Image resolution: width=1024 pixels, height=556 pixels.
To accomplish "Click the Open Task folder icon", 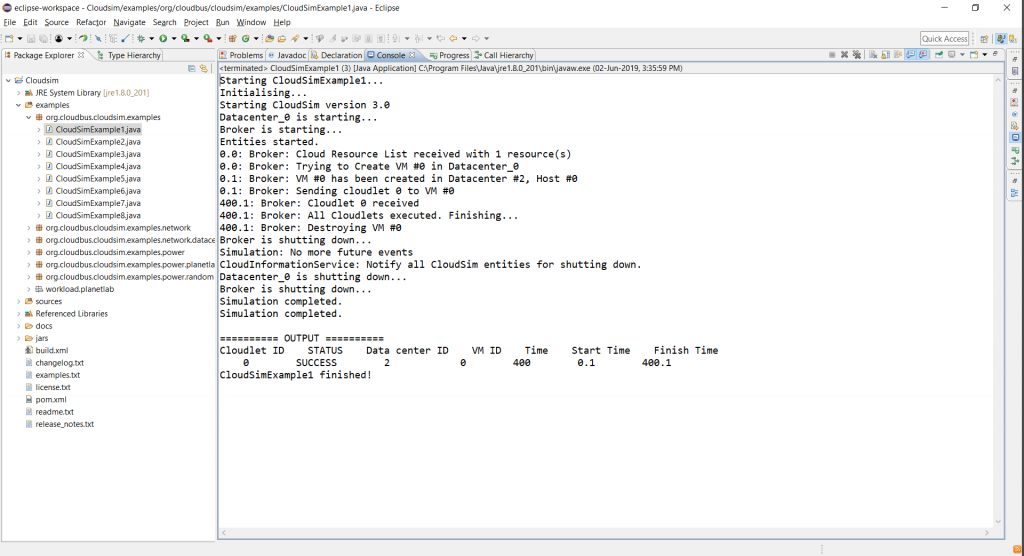I will pos(281,39).
